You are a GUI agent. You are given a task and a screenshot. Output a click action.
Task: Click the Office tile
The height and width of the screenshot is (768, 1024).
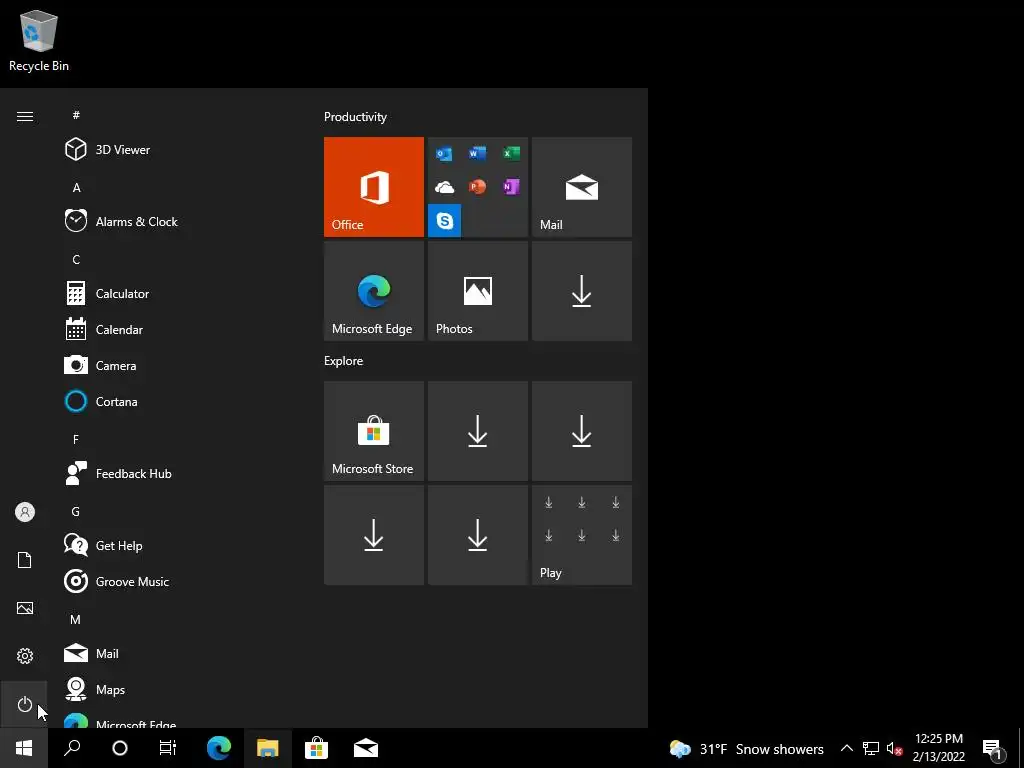(x=374, y=187)
